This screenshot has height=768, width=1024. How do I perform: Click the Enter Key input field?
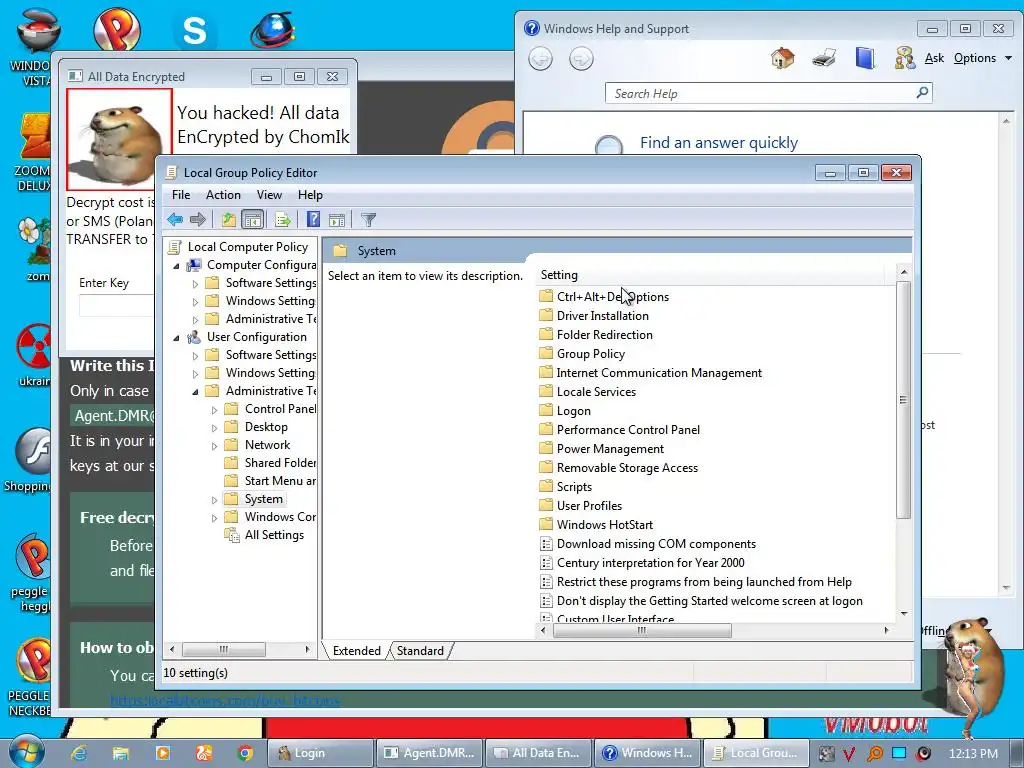pyautogui.click(x=116, y=305)
